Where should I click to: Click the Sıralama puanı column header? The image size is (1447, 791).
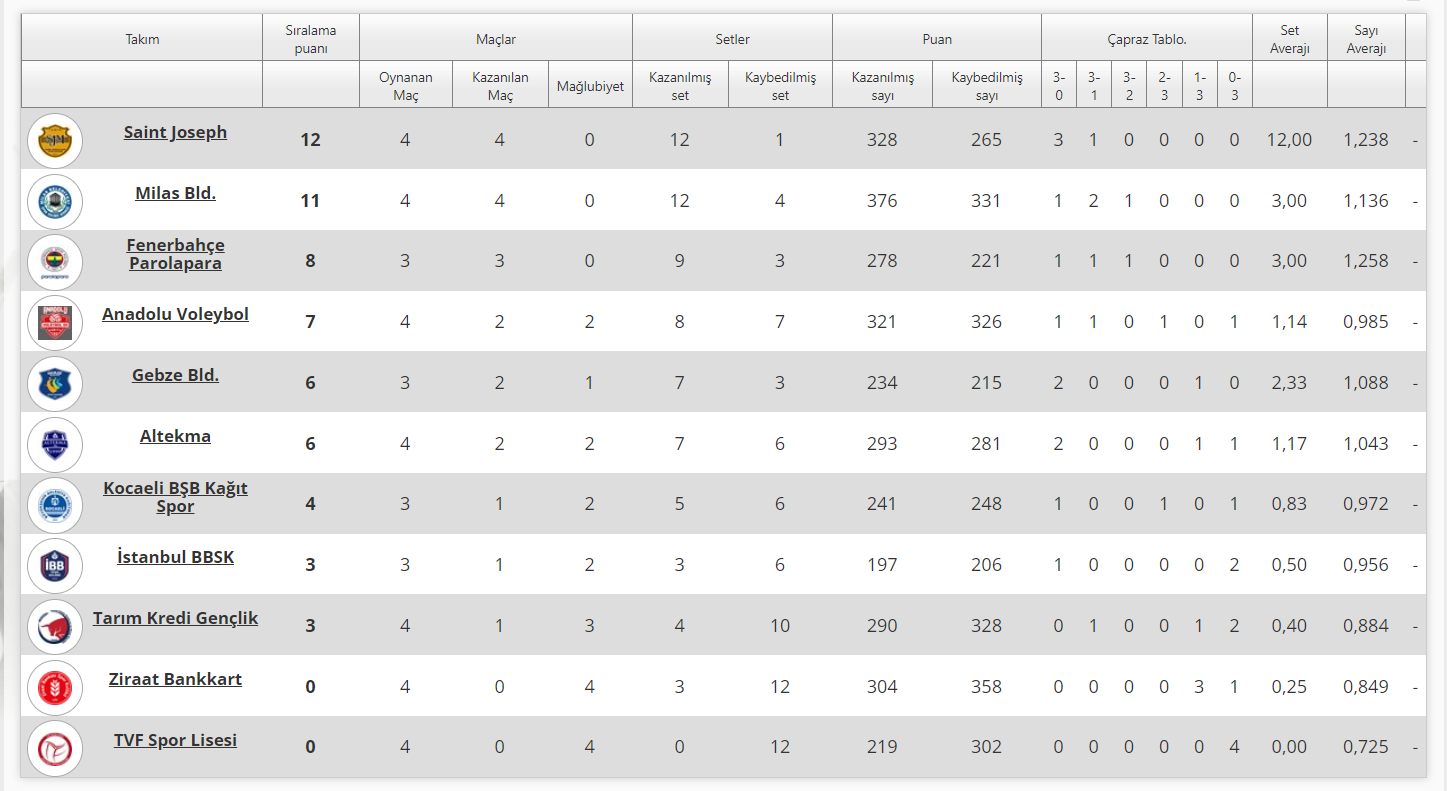click(311, 39)
